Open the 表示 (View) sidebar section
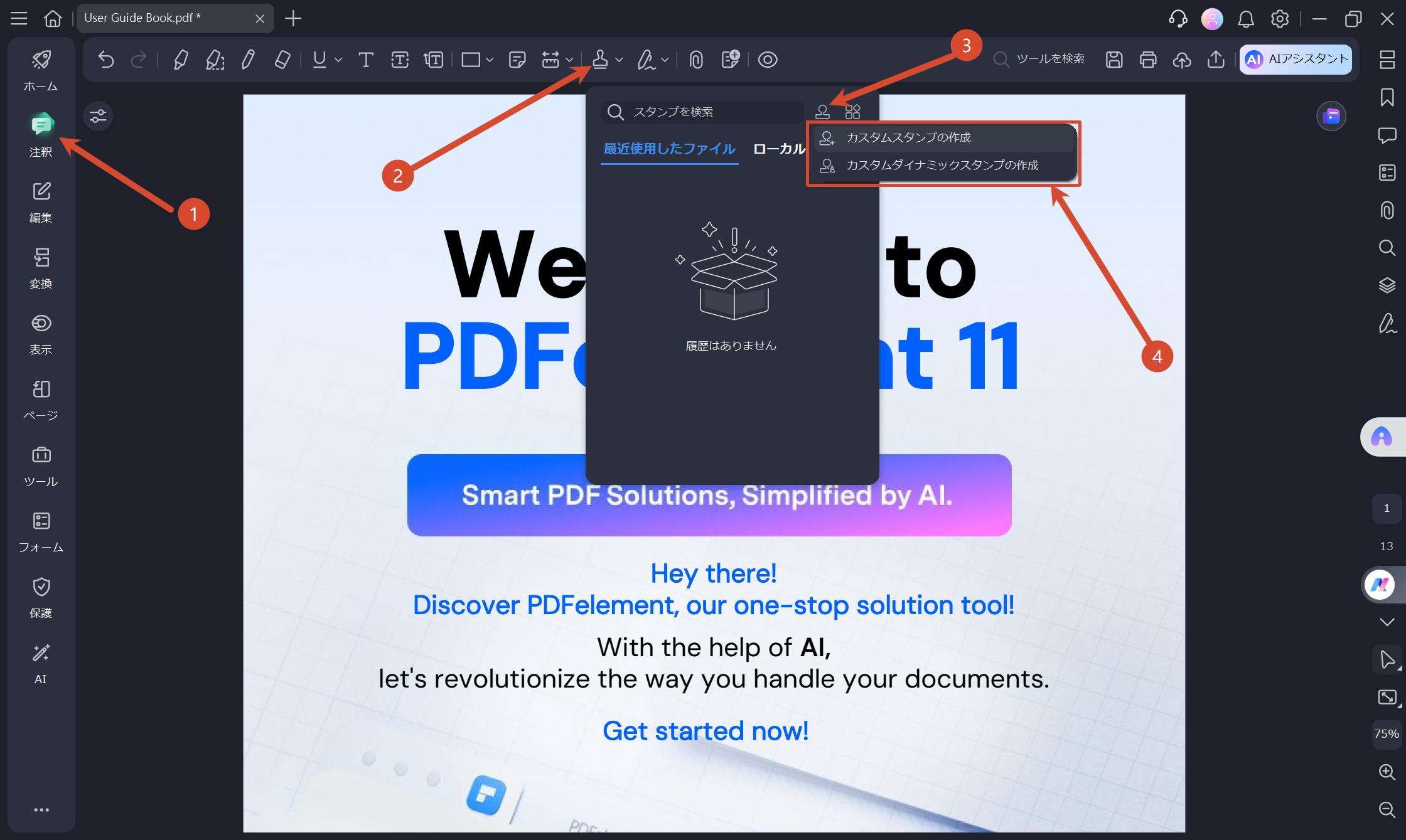Screen dimensions: 1406x840 tap(41, 334)
